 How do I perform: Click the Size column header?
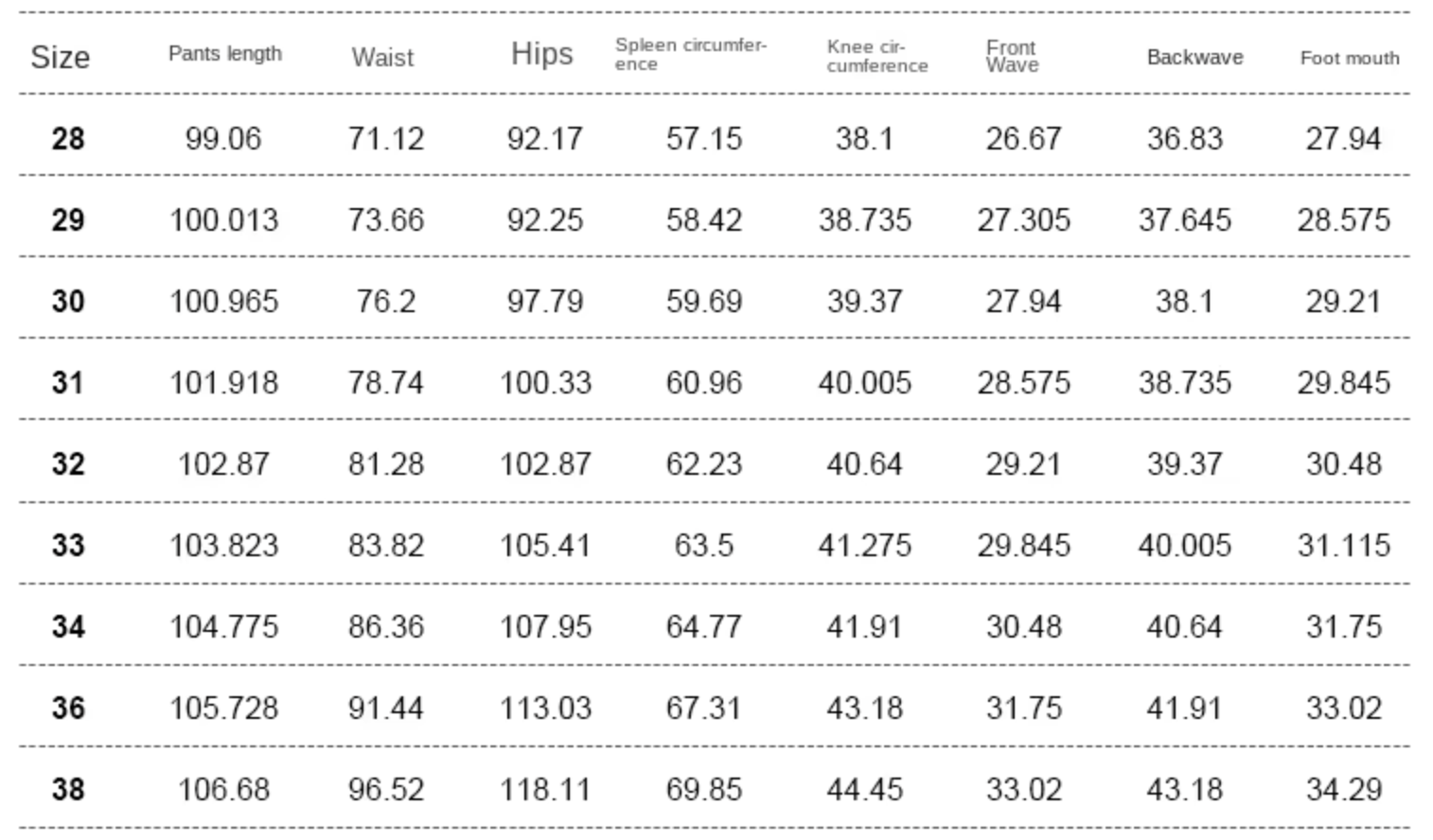(61, 57)
